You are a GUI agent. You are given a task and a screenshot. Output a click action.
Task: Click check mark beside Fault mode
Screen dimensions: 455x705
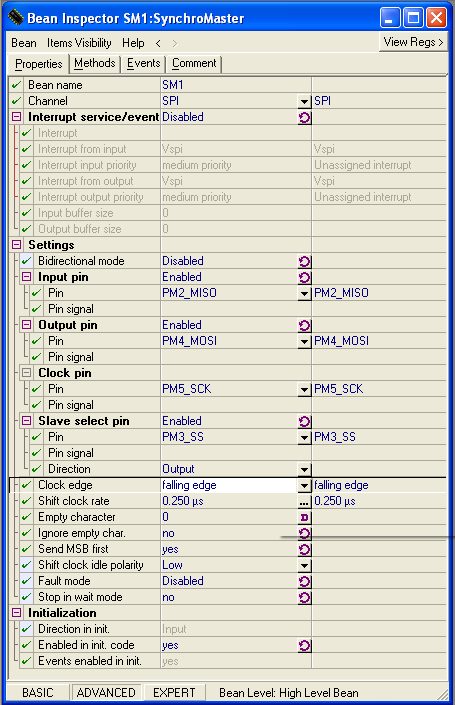click(27, 581)
